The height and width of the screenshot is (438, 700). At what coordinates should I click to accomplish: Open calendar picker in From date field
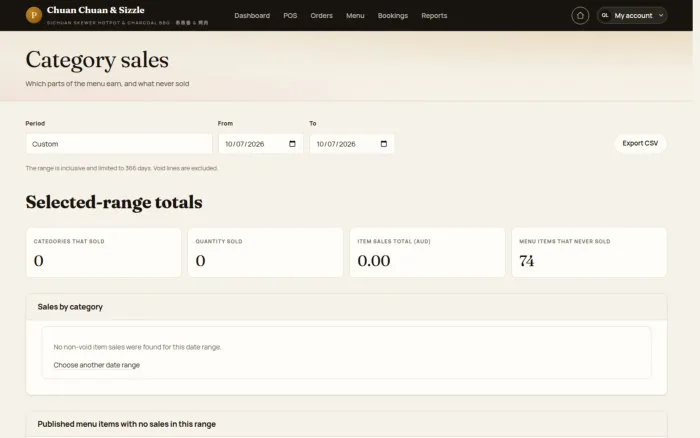tap(292, 144)
